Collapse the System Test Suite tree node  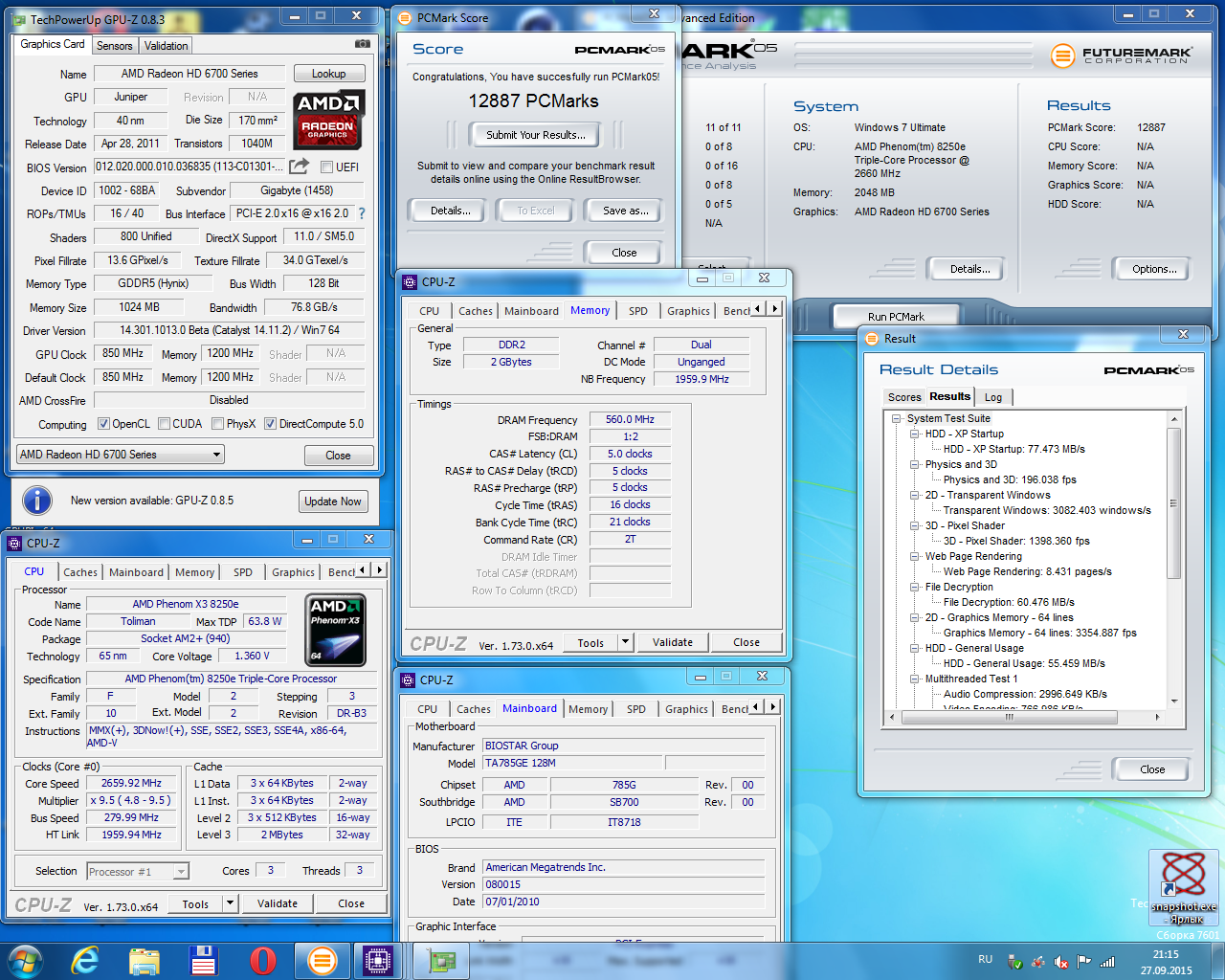897,418
